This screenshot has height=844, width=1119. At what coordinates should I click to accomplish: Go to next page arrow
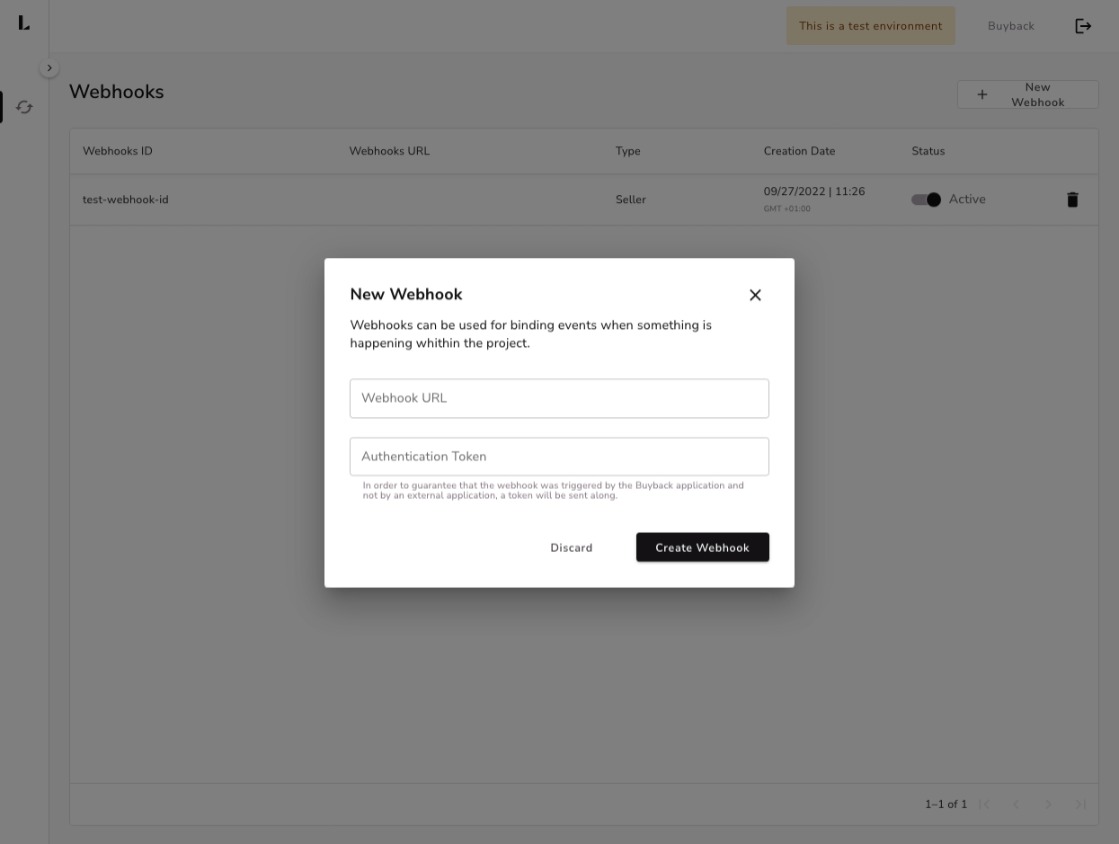pyautogui.click(x=1048, y=804)
